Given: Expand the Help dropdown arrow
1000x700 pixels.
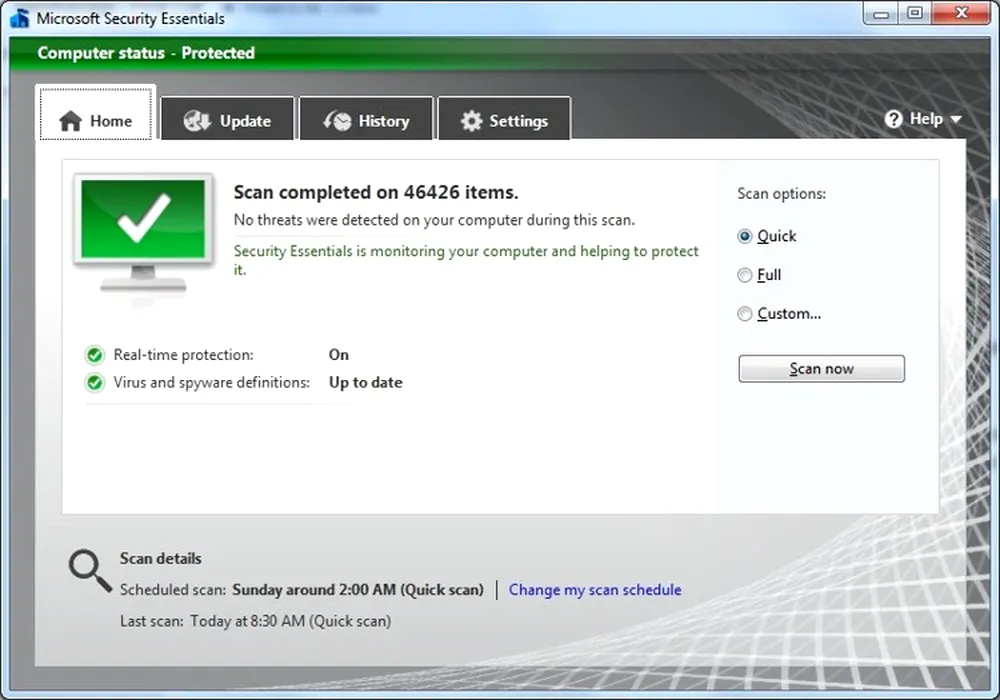Looking at the screenshot, I should click(955, 120).
